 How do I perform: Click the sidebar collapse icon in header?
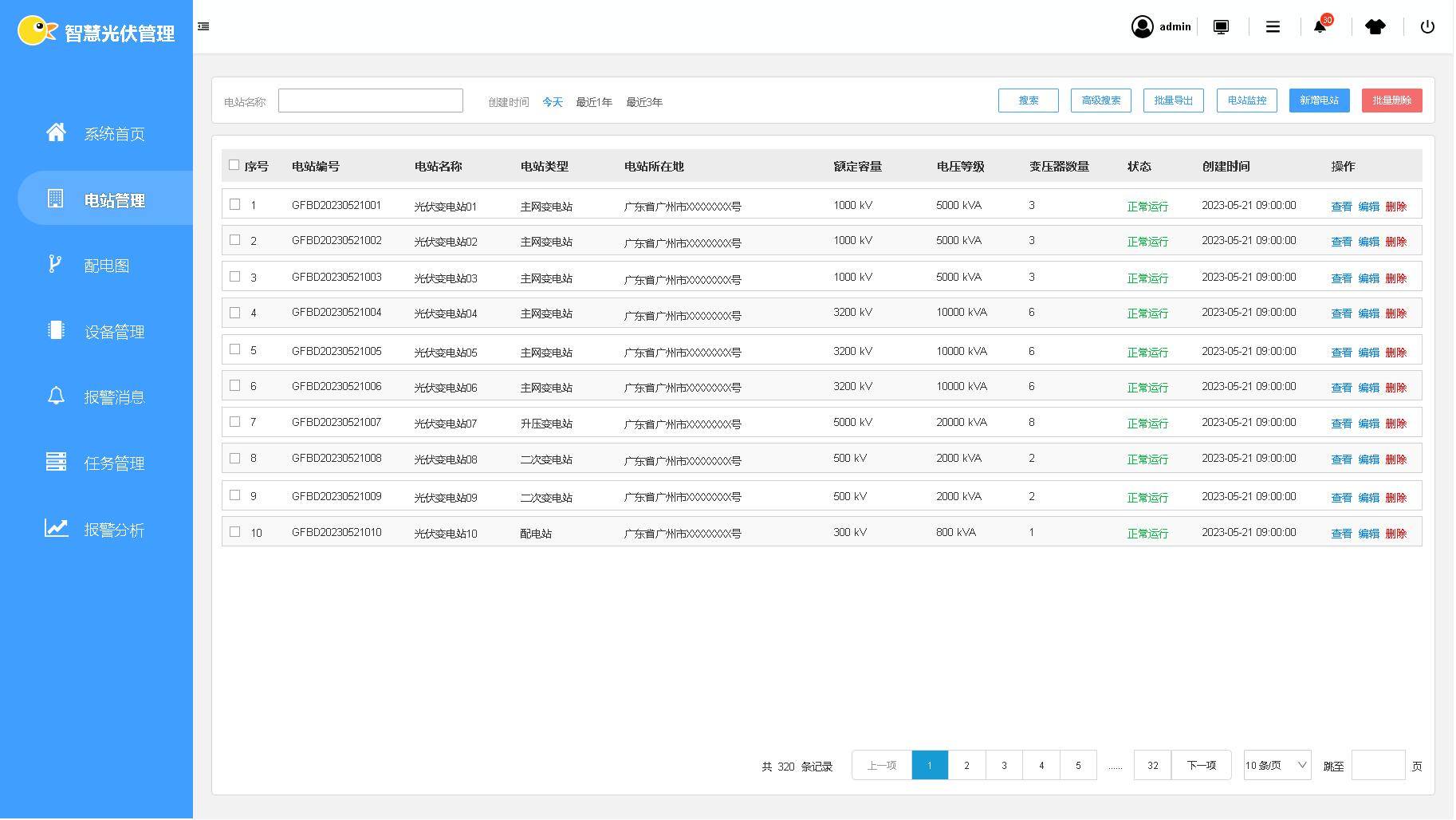203,26
